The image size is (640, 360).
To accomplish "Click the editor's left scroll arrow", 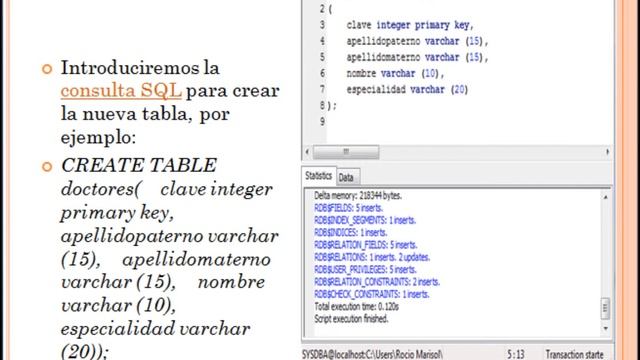I will 307,152.
